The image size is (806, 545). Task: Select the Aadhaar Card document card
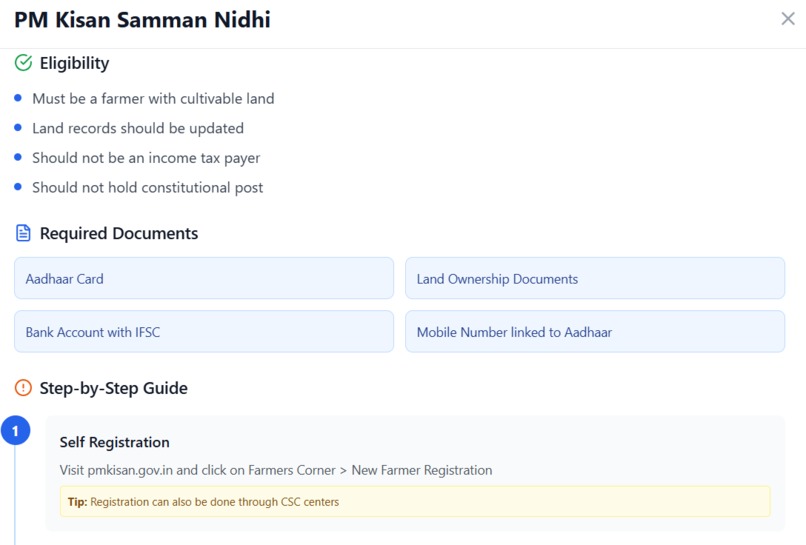[x=204, y=278]
